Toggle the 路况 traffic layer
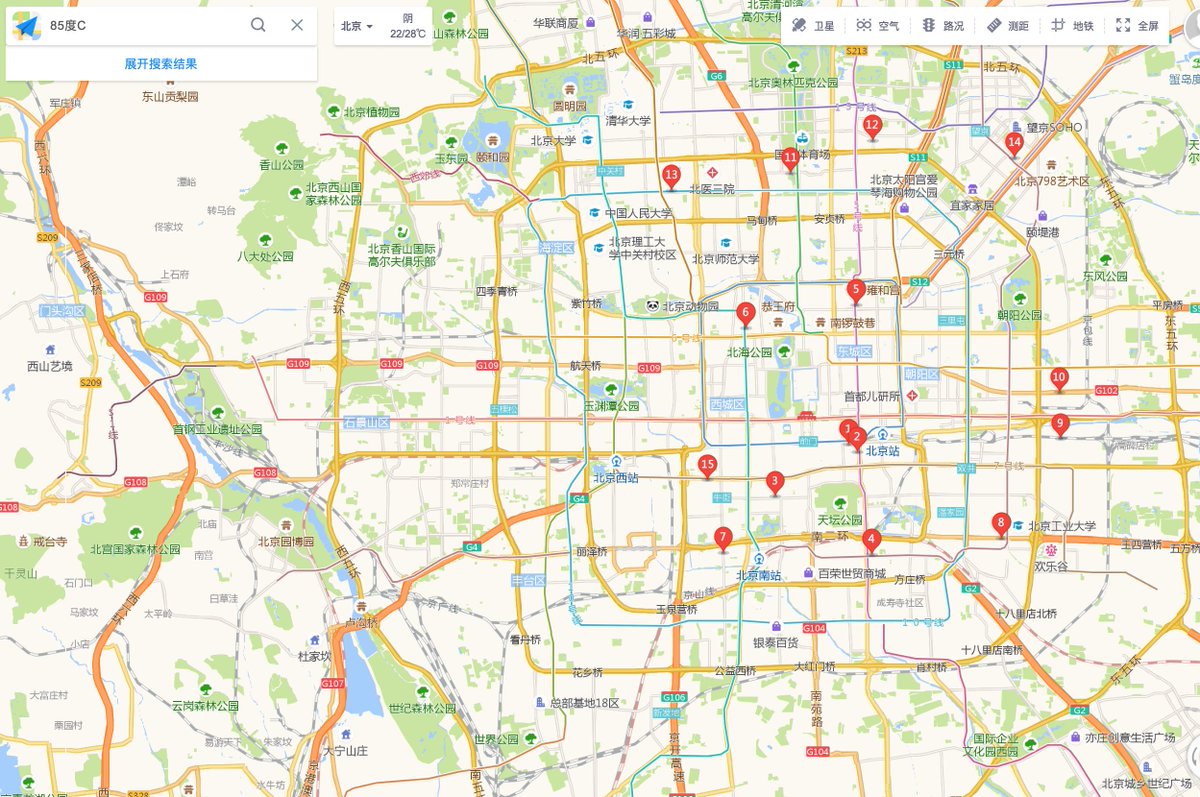This screenshot has height=797, width=1200. click(x=943, y=25)
